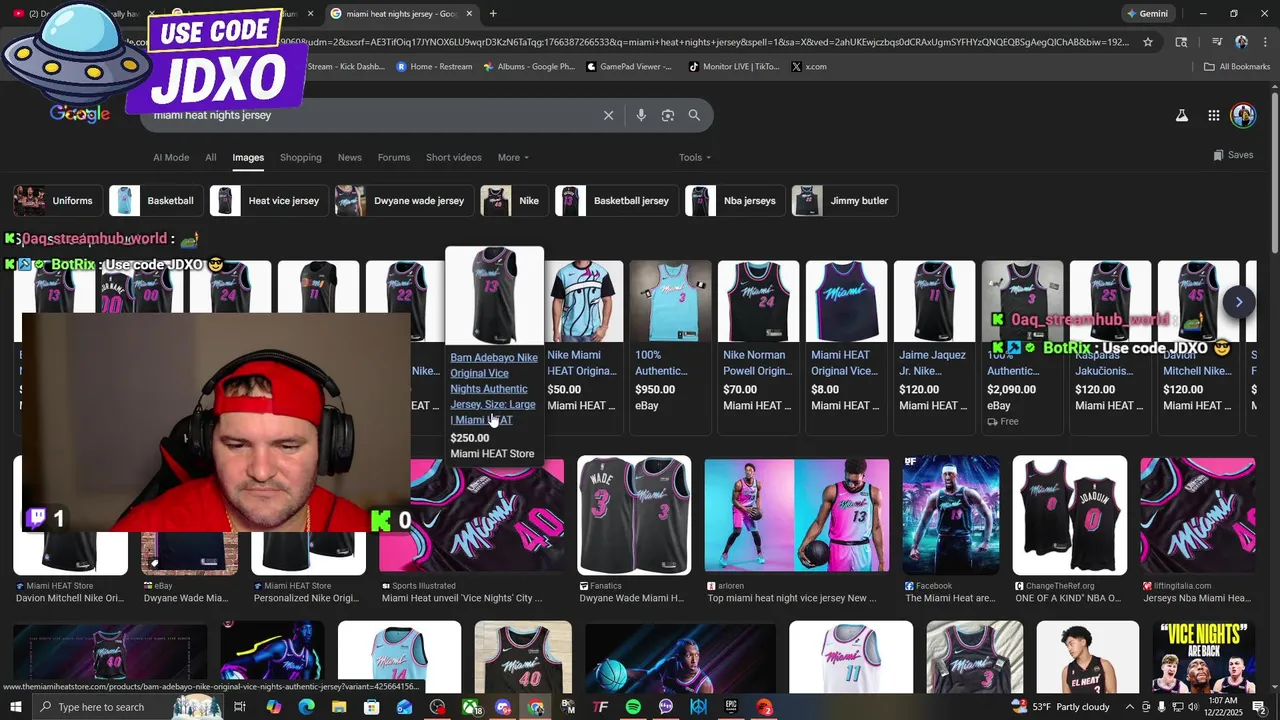1280x720 pixels.
Task: Open All Bookmarks folder
Action: (1237, 67)
